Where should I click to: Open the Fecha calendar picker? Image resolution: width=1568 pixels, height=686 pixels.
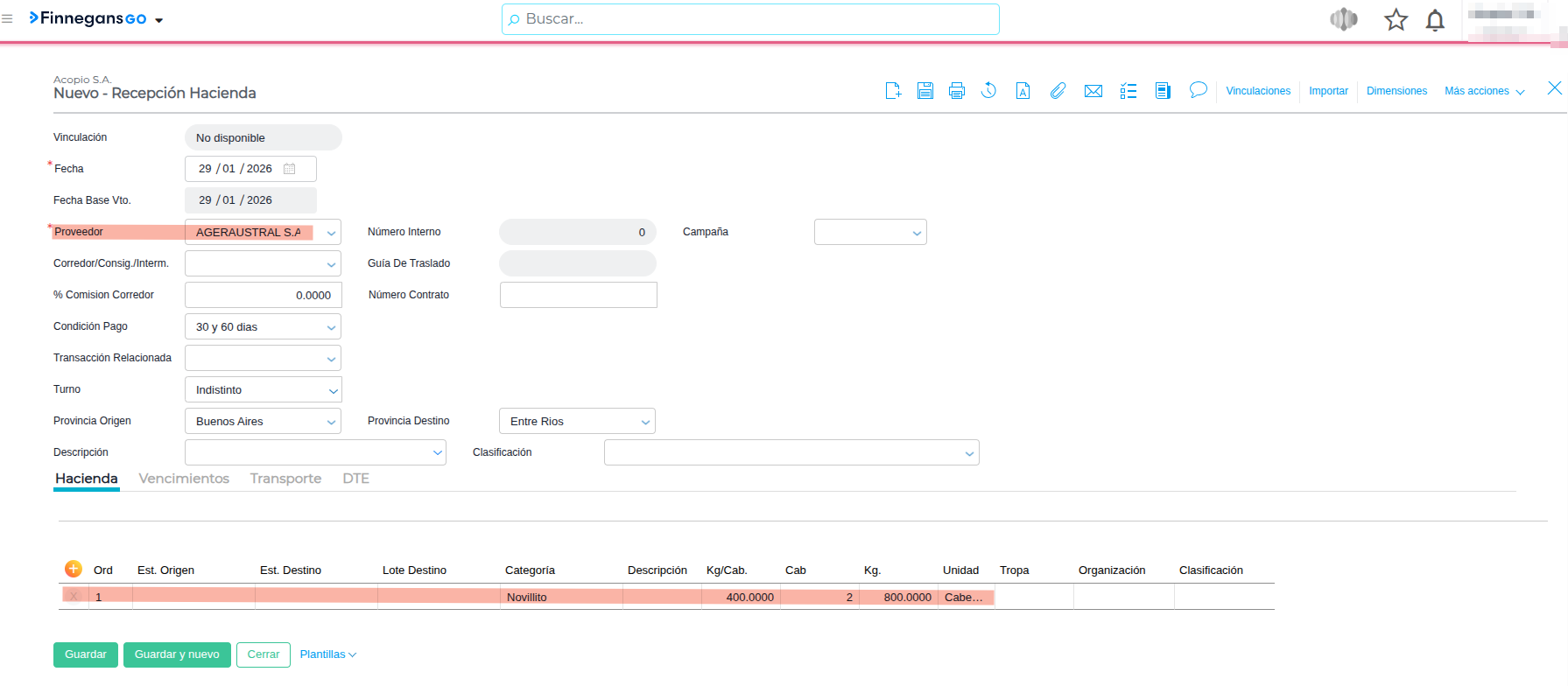(x=290, y=169)
